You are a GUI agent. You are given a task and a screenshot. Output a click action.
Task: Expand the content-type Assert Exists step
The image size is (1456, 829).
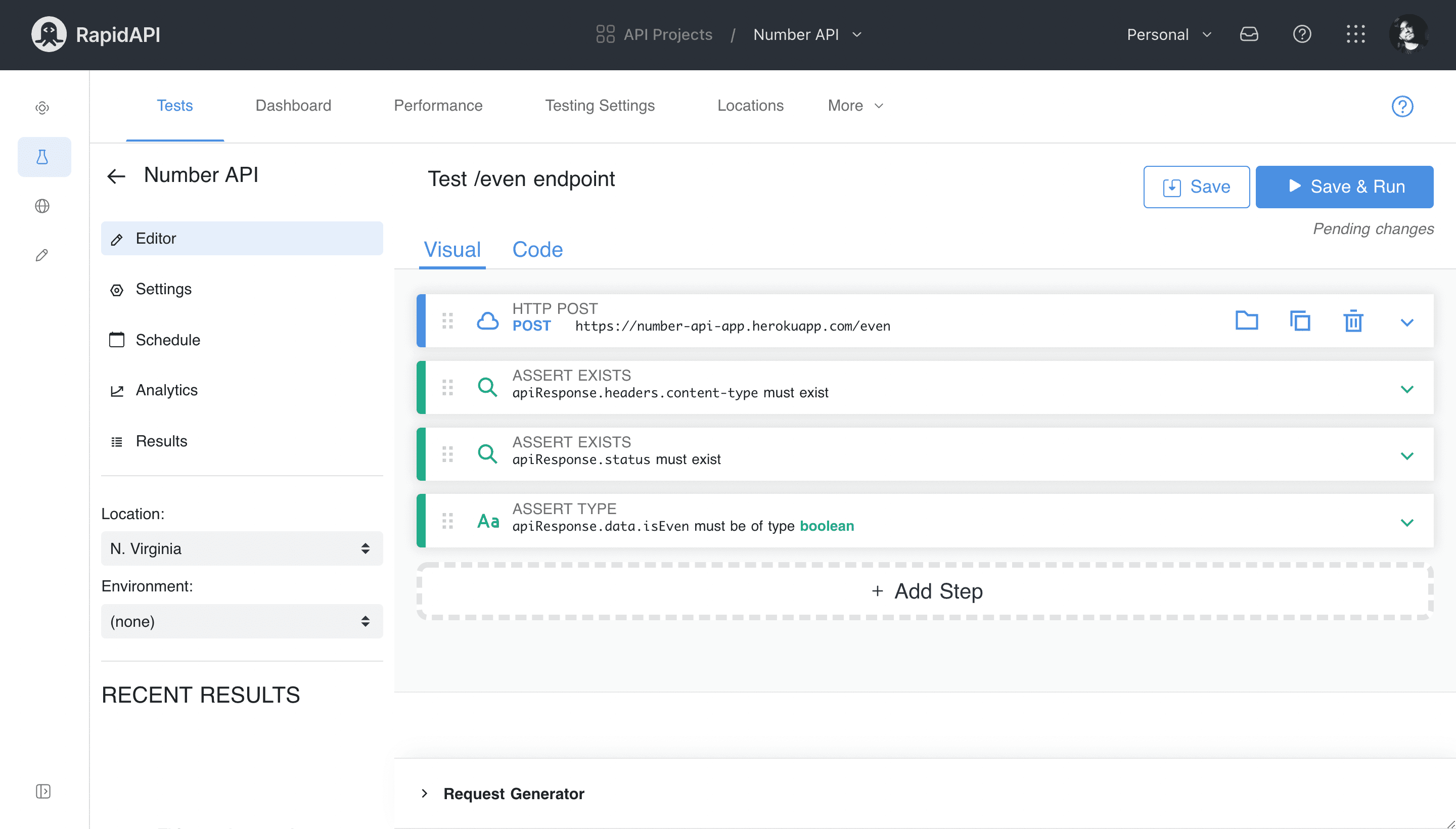coord(1406,389)
